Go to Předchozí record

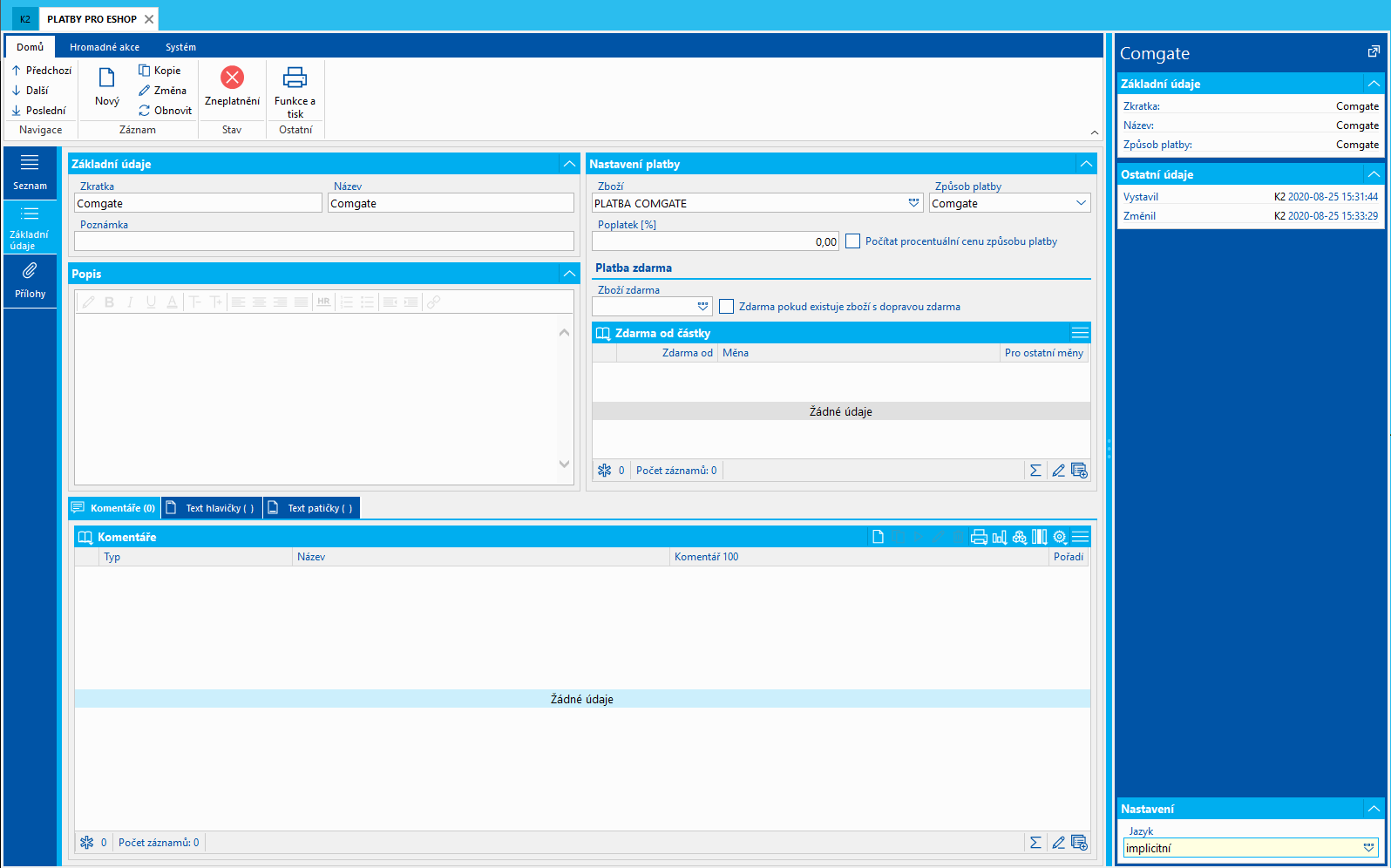click(x=41, y=71)
